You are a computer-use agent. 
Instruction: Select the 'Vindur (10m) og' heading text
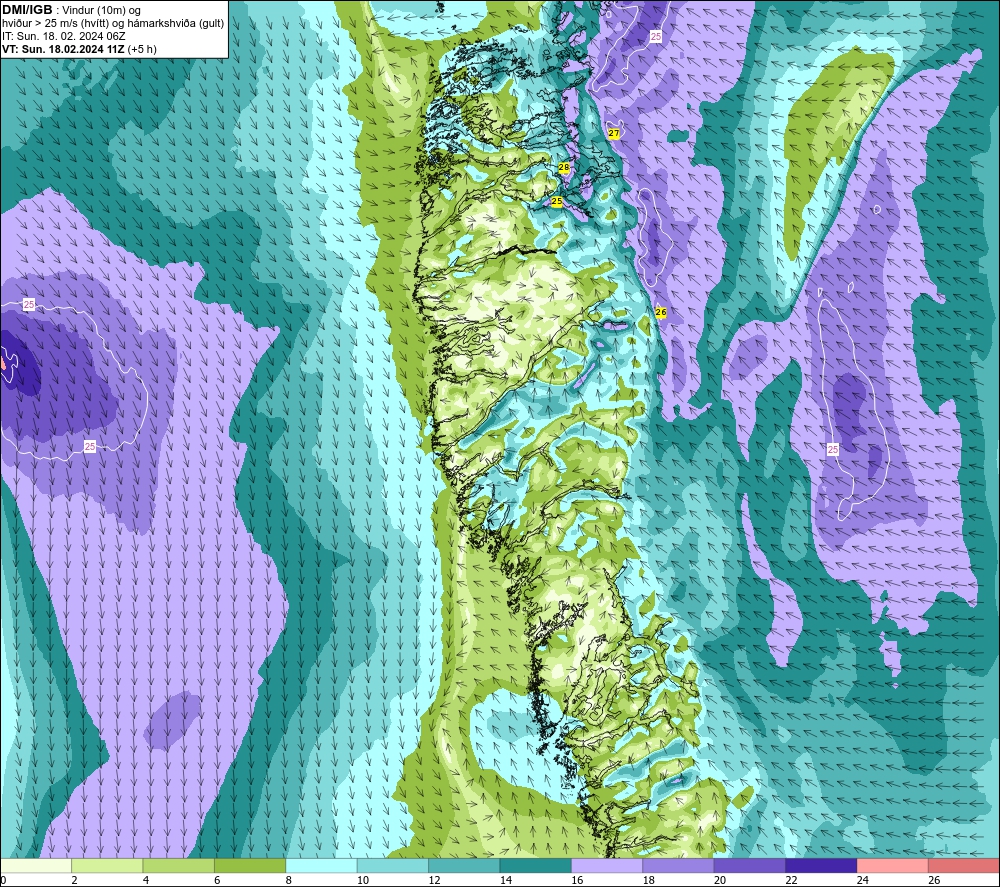tap(101, 11)
